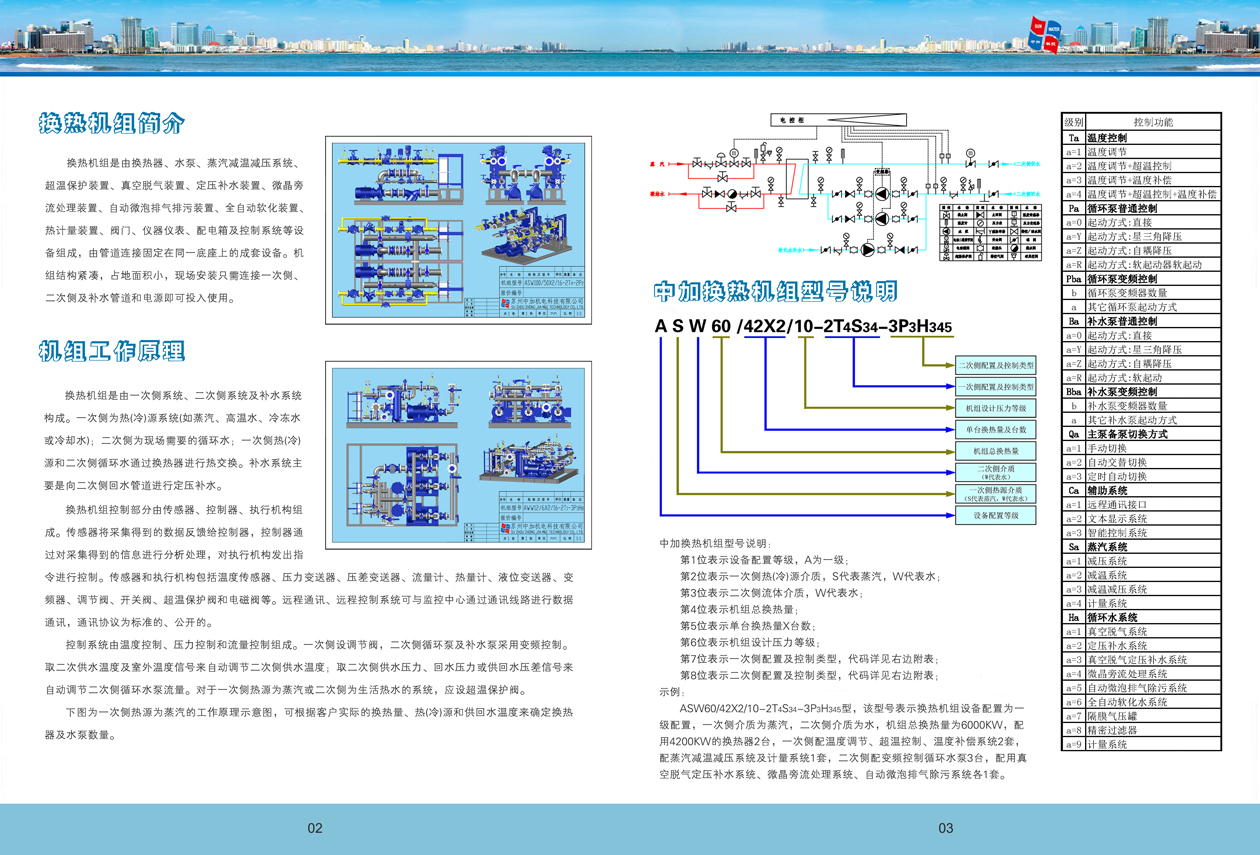Click the page number 03 in footer
The image size is (1260, 855).
click(945, 828)
